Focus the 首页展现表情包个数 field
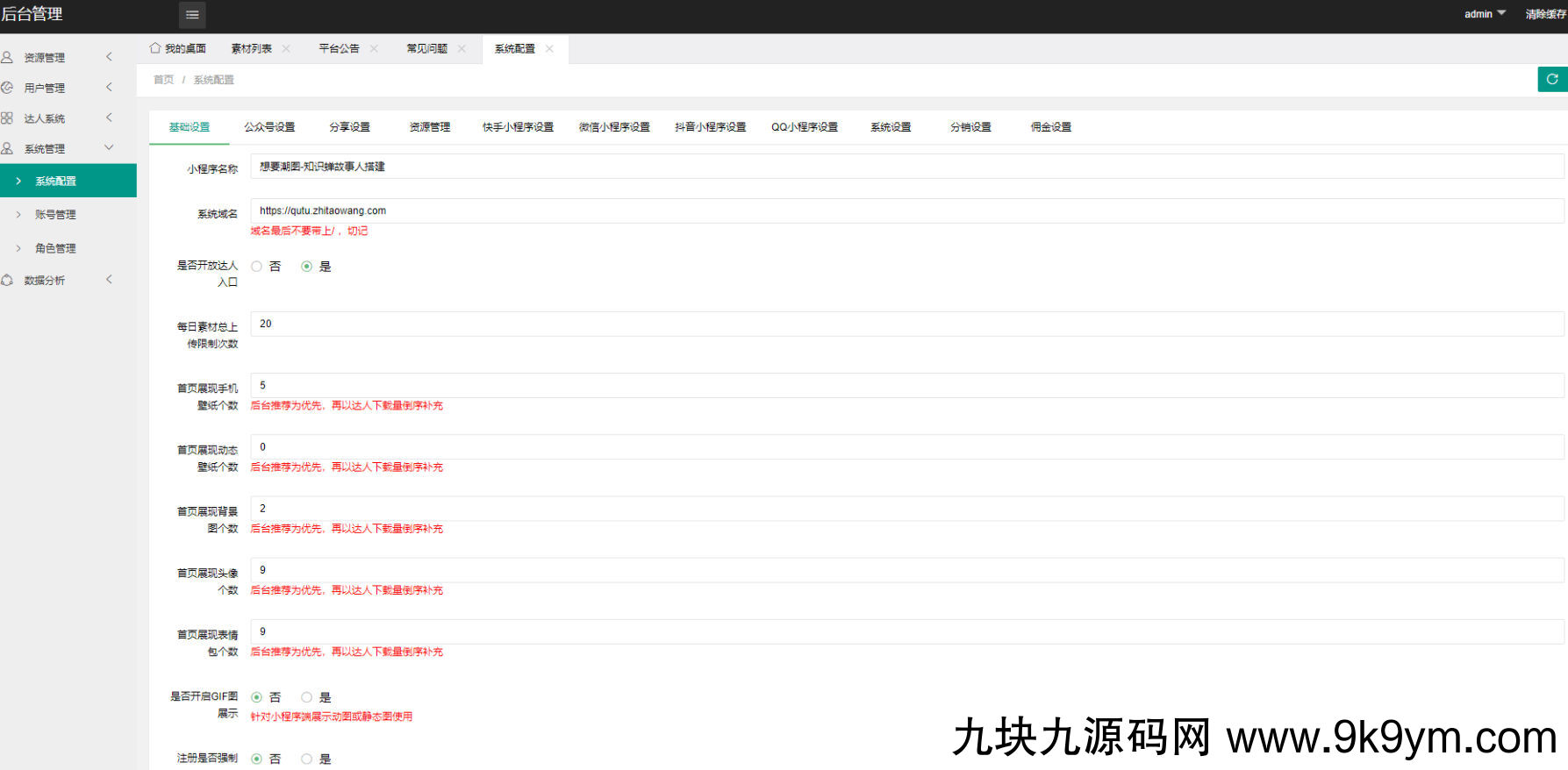This screenshot has width=1568, height=770. point(907,631)
